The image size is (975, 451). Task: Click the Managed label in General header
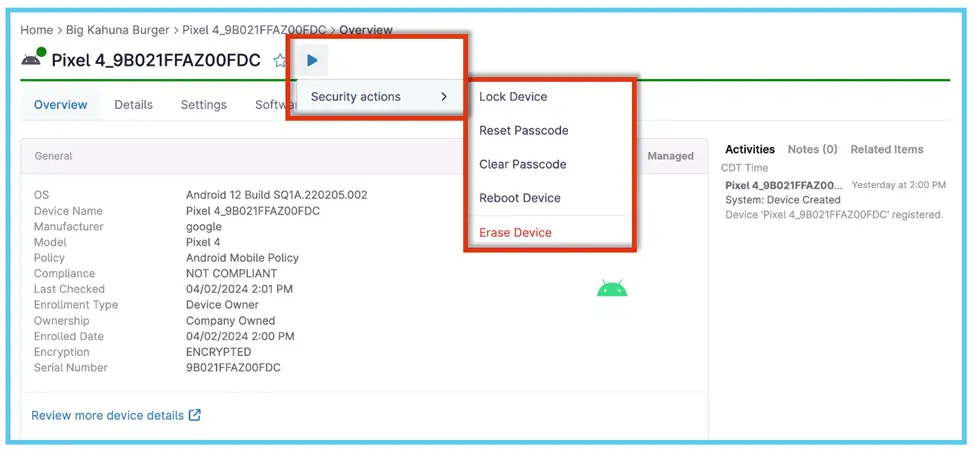pos(670,156)
